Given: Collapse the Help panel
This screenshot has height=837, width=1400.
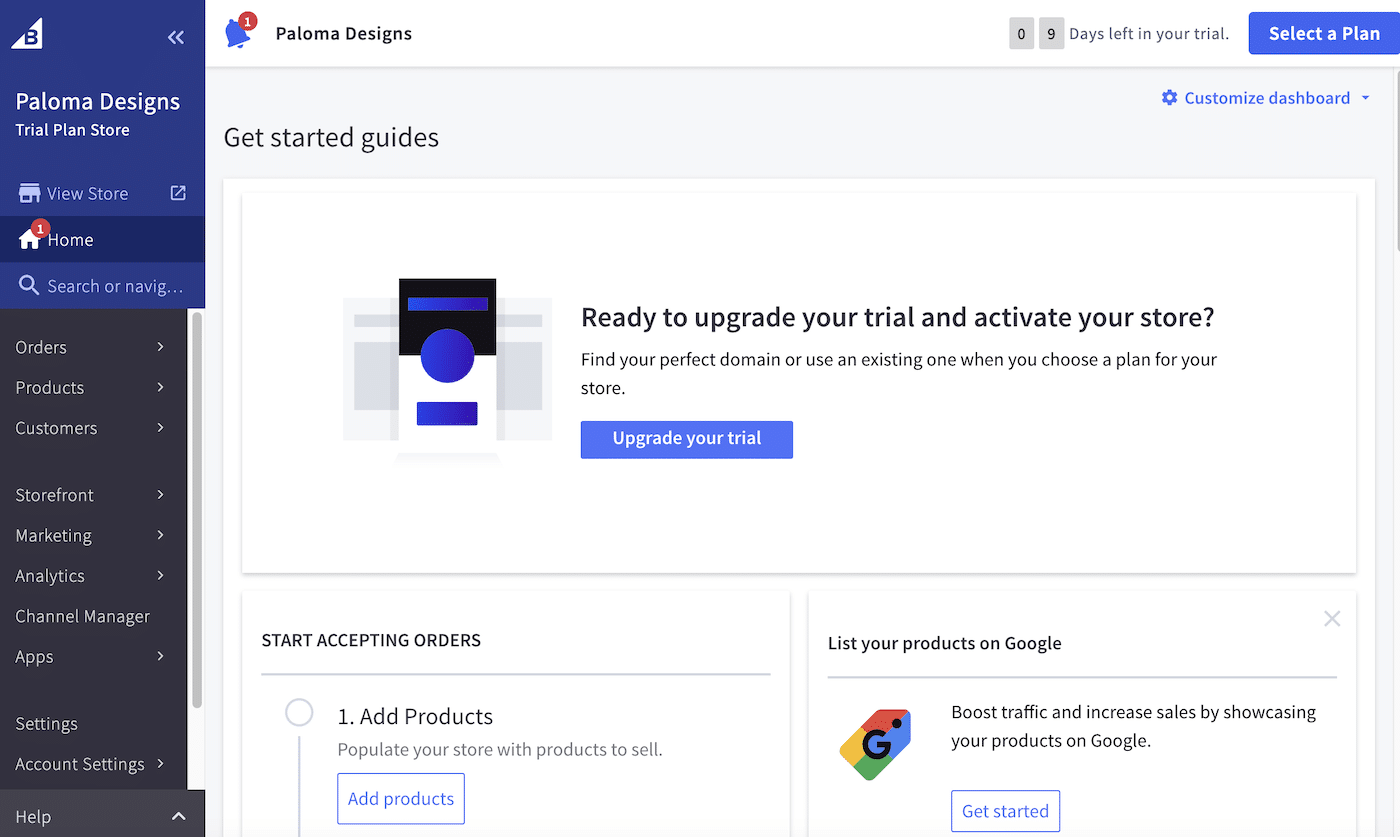Looking at the screenshot, I should pyautogui.click(x=177, y=816).
